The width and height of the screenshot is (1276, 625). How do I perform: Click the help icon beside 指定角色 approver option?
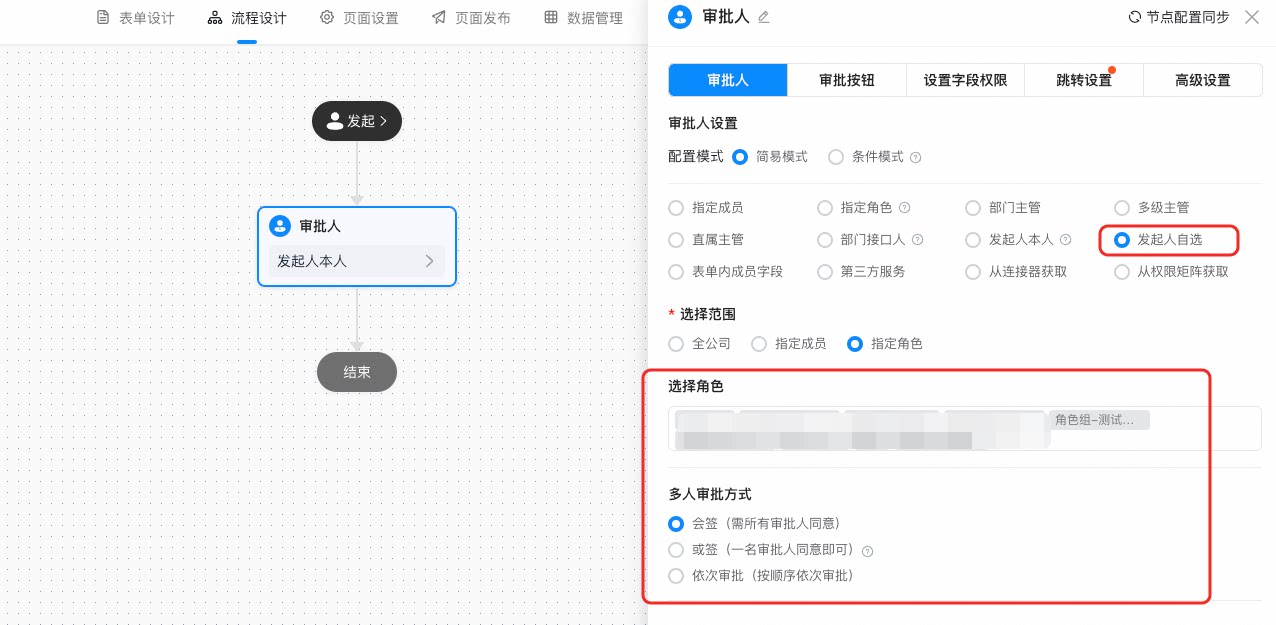[x=904, y=208]
